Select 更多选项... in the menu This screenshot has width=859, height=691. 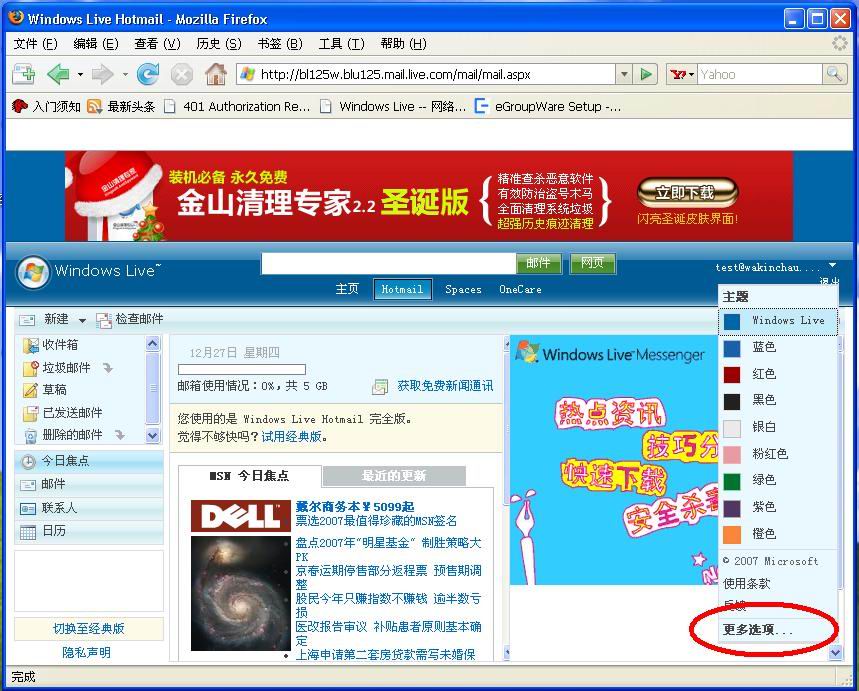click(757, 630)
